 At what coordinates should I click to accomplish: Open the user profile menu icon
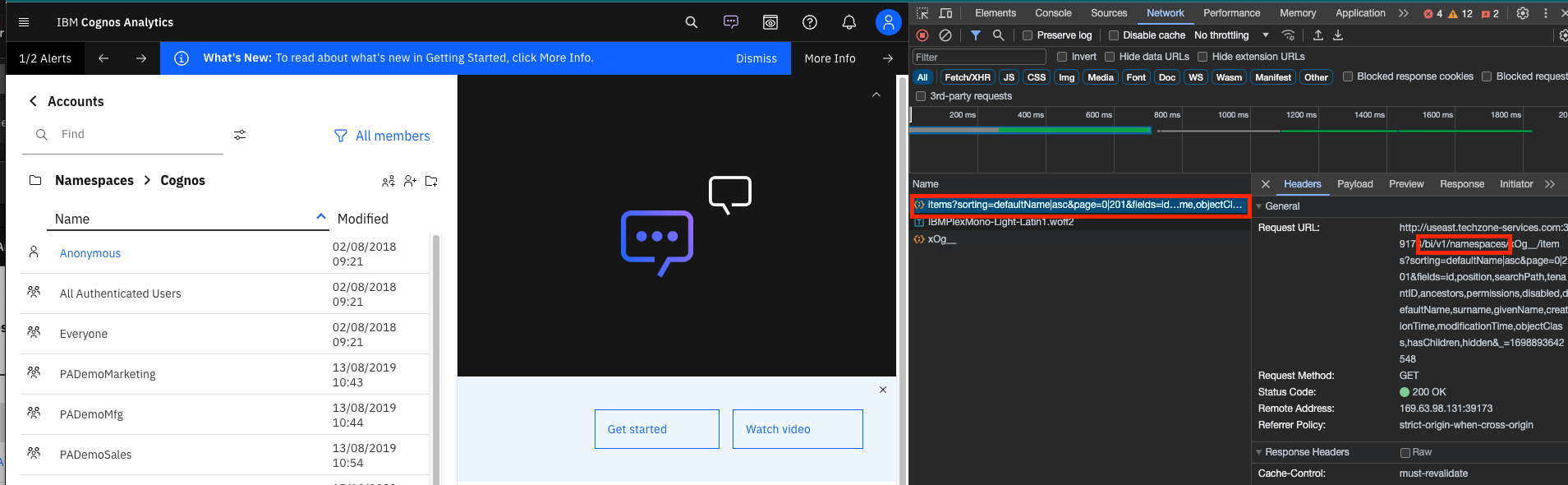(889, 22)
